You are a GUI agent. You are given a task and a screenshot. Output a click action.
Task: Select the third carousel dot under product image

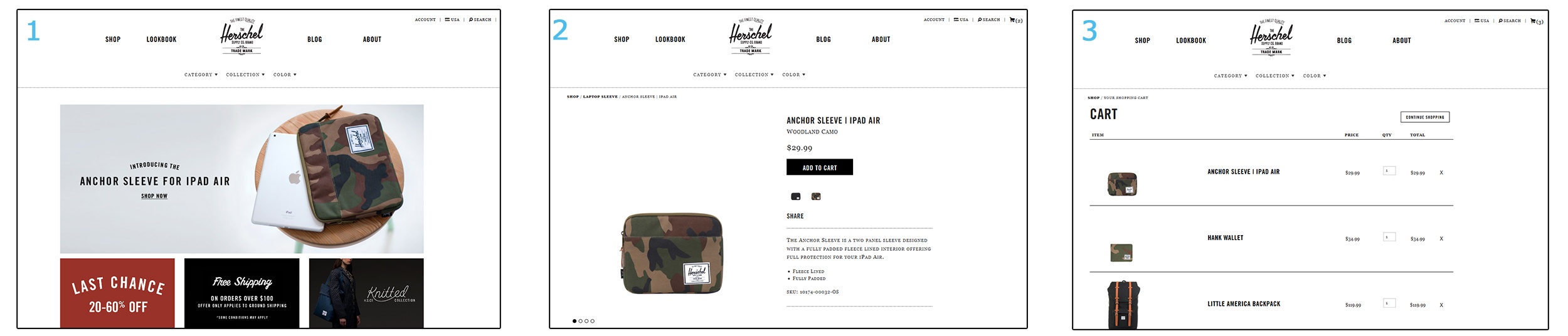pos(586,321)
